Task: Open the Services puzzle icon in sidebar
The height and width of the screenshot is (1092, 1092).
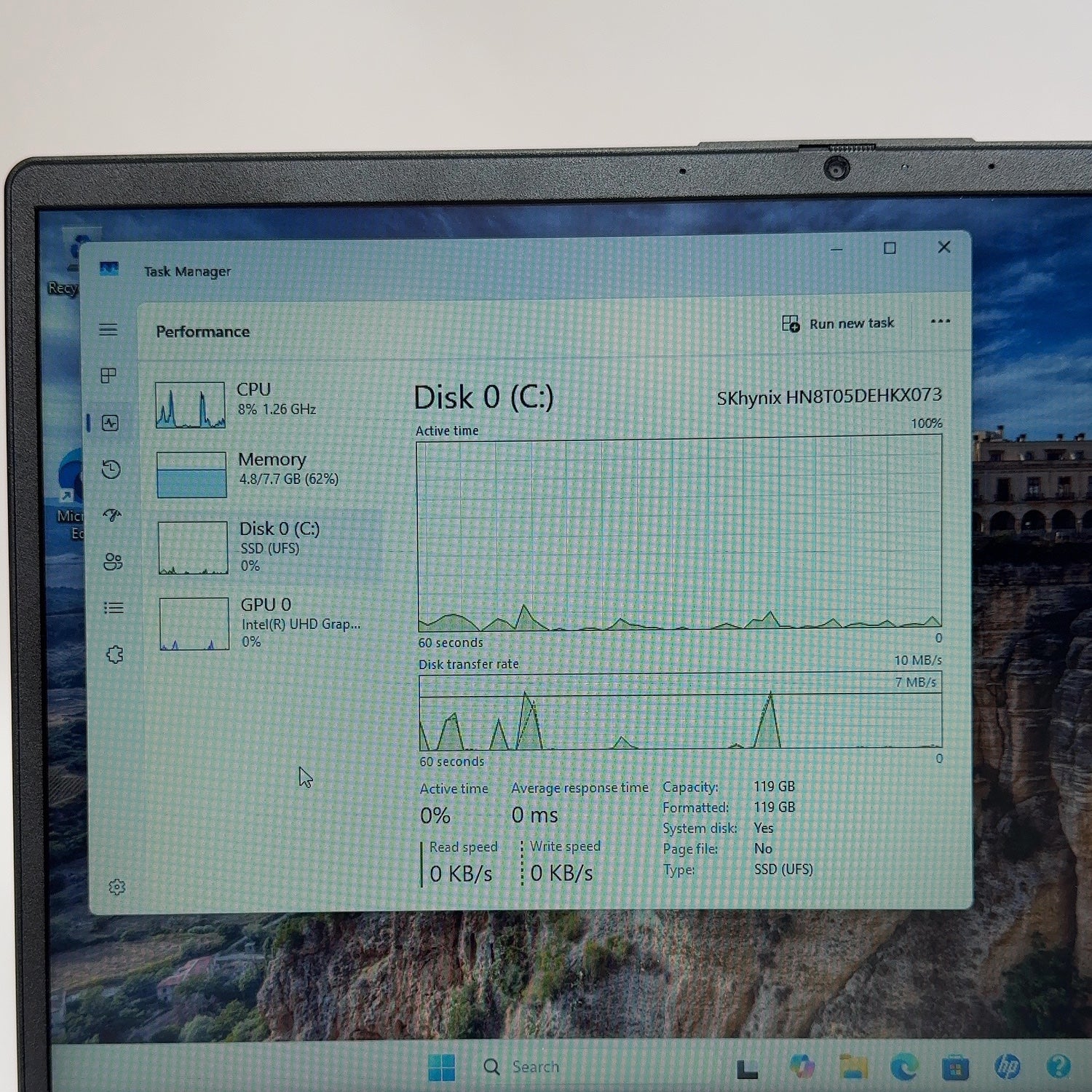Action: coord(115,654)
